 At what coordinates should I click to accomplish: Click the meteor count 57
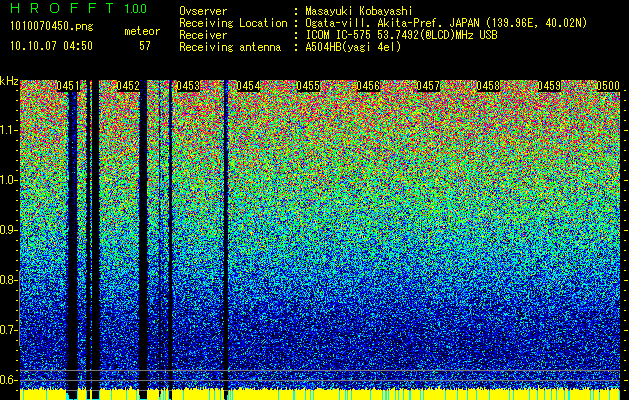click(x=145, y=46)
